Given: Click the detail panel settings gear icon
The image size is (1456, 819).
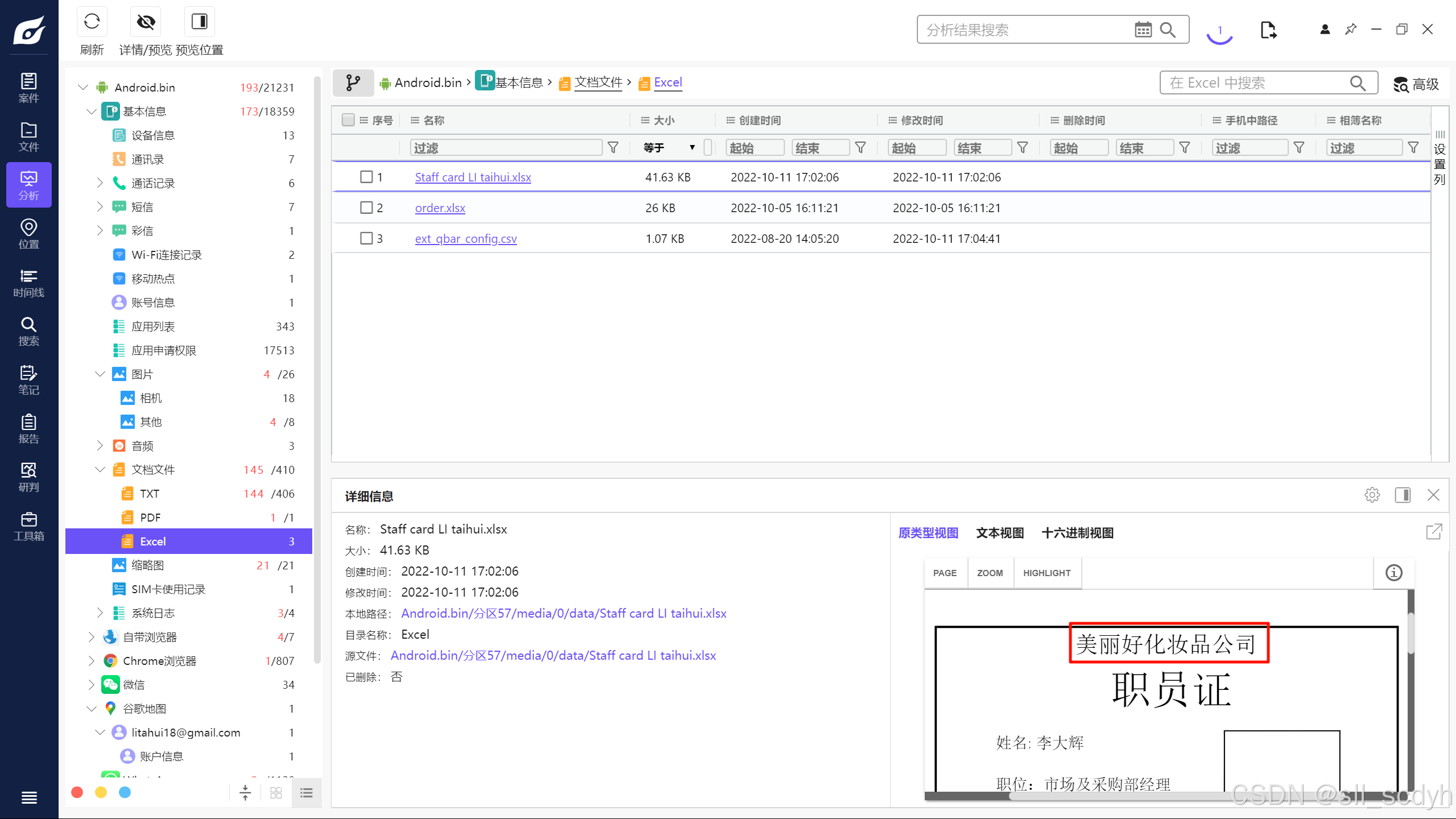Looking at the screenshot, I should (x=1372, y=495).
